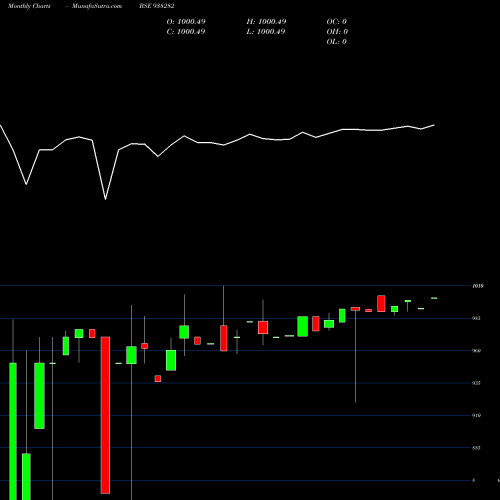Image resolution: width=500 pixels, height=500 pixels.
Task: Select the open value 'O: 1000.49'
Action: point(186,22)
